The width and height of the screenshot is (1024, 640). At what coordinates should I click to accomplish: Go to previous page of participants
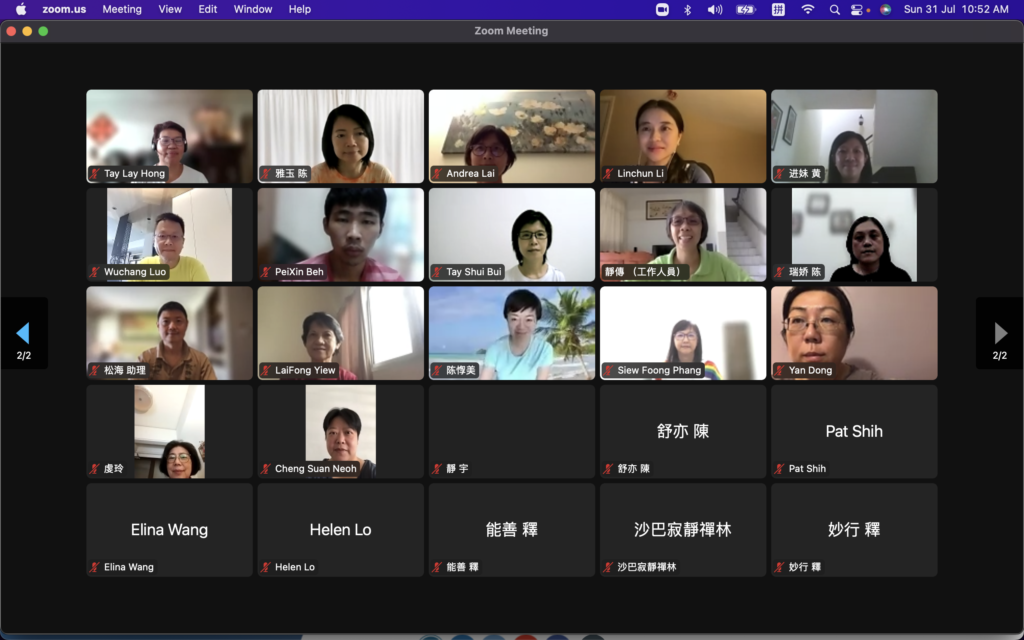(23, 333)
